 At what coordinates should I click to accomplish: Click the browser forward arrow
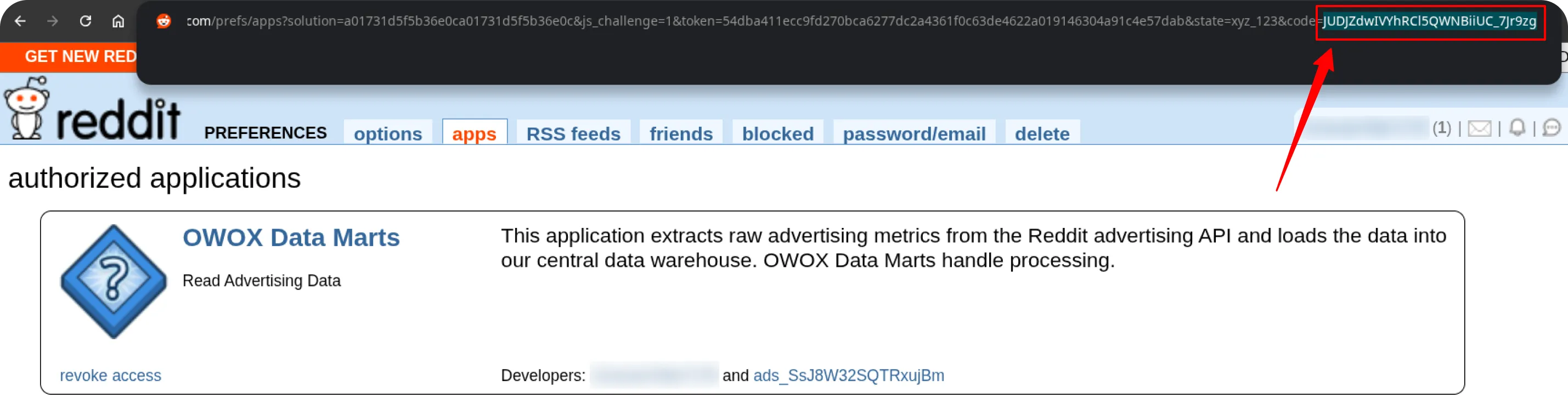(x=53, y=21)
